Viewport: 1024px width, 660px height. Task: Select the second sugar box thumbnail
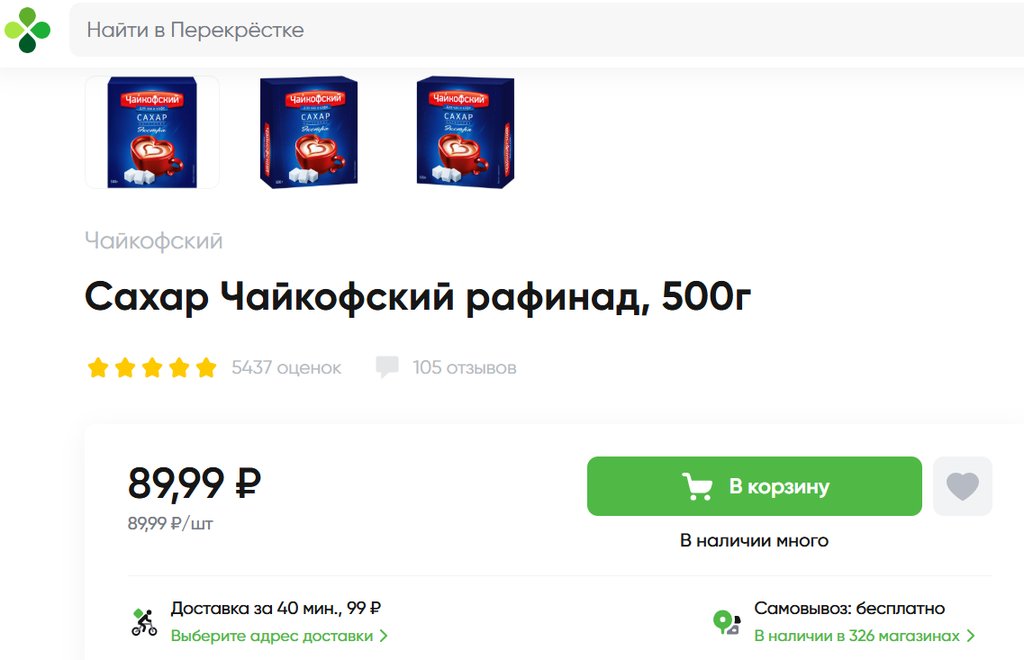tap(309, 133)
